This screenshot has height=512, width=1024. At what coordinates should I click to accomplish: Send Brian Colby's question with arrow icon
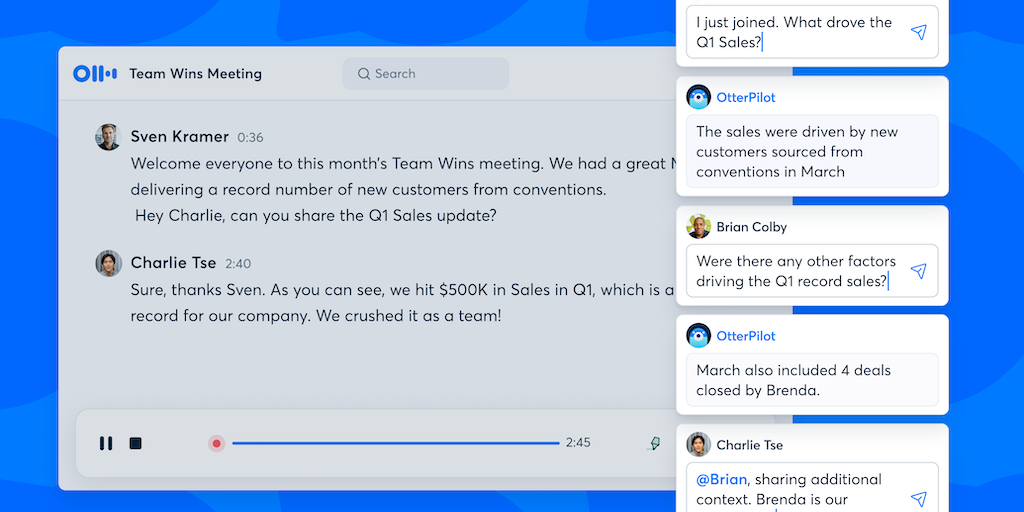coord(918,271)
